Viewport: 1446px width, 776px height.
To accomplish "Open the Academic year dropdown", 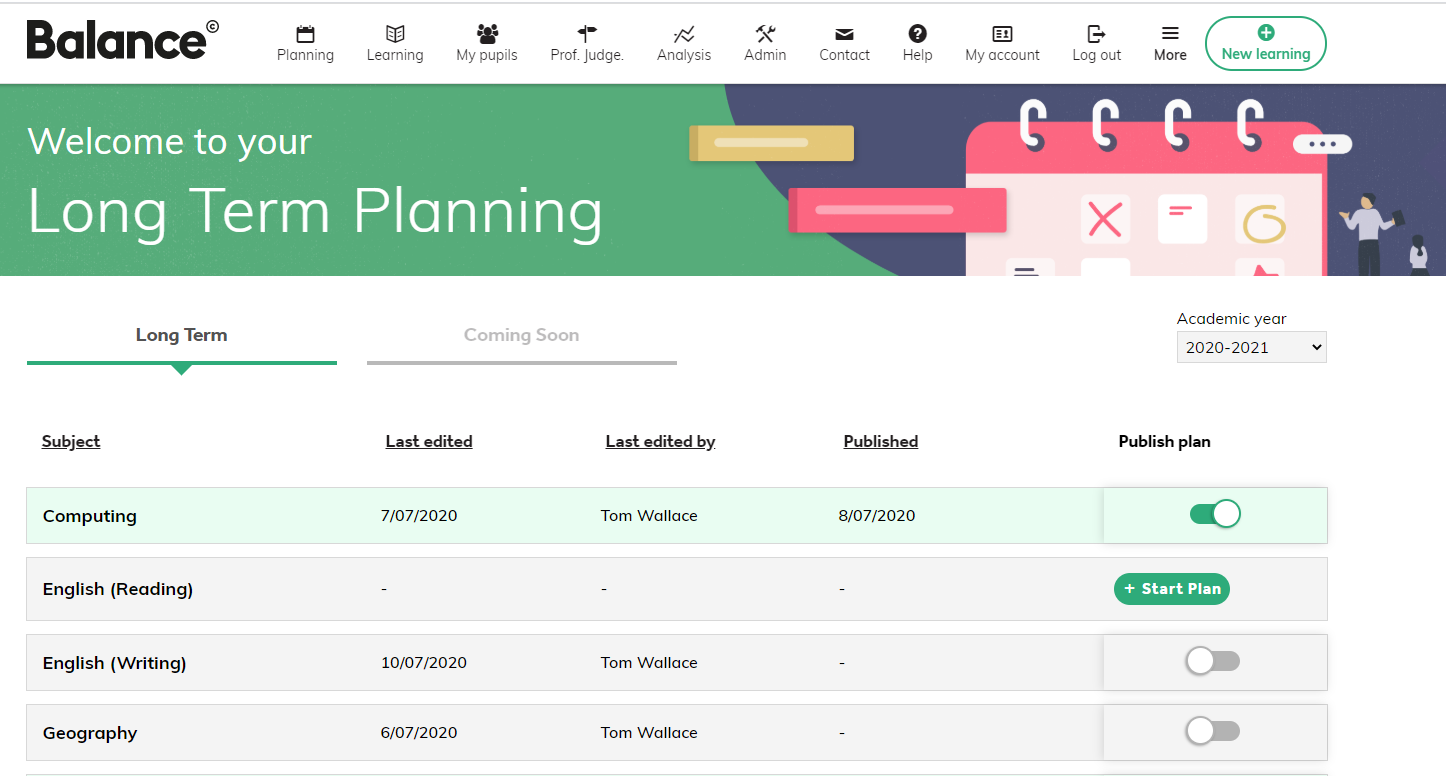I will (1252, 347).
